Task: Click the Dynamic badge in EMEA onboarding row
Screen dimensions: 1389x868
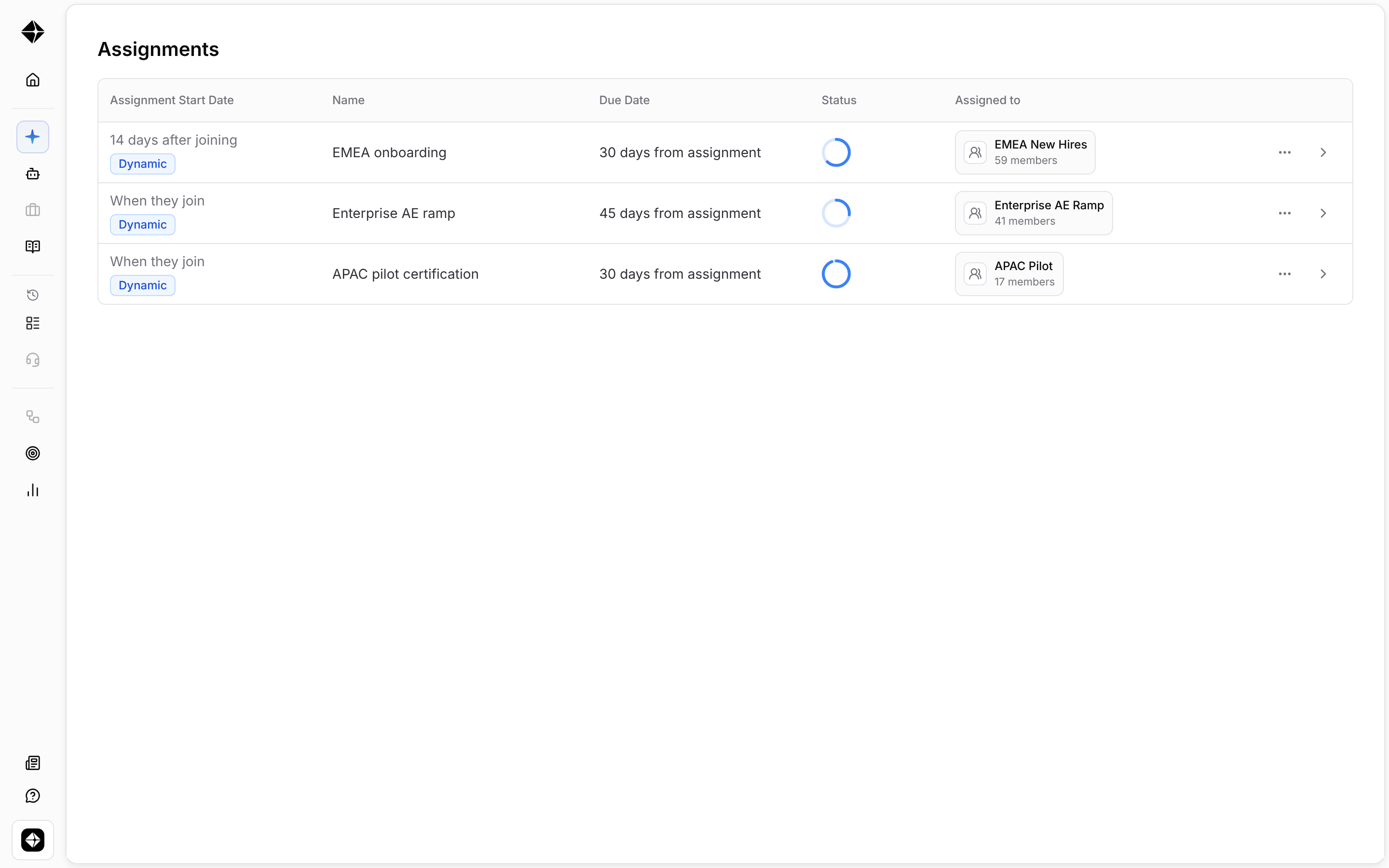Action: tap(142, 164)
